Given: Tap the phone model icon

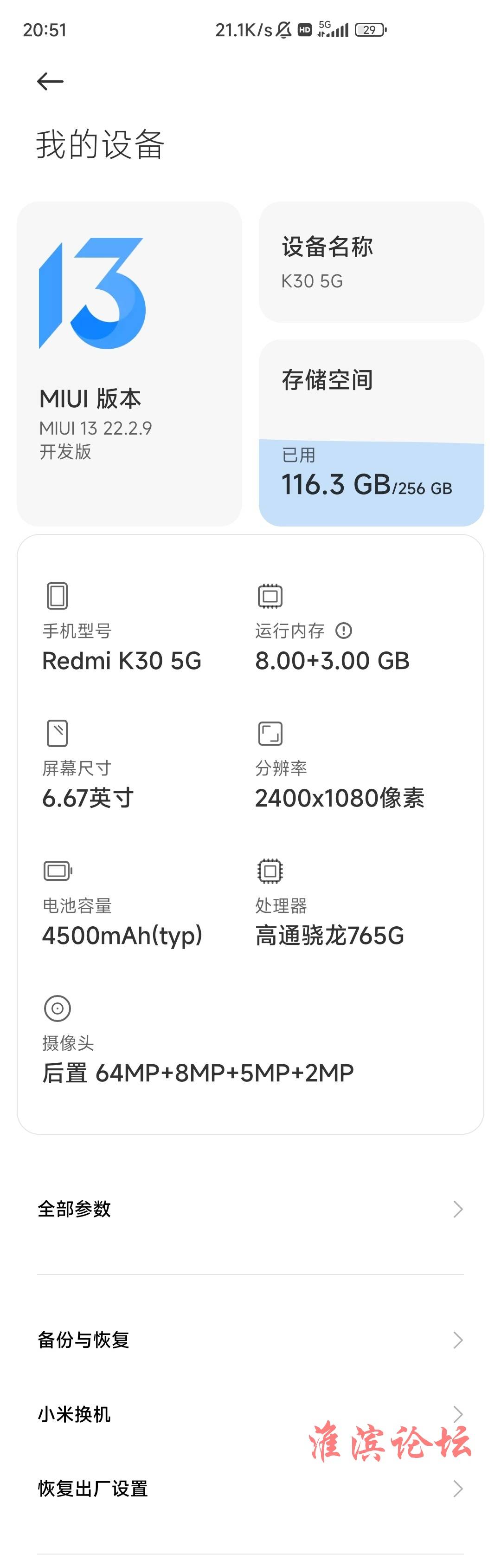Looking at the screenshot, I should (57, 595).
